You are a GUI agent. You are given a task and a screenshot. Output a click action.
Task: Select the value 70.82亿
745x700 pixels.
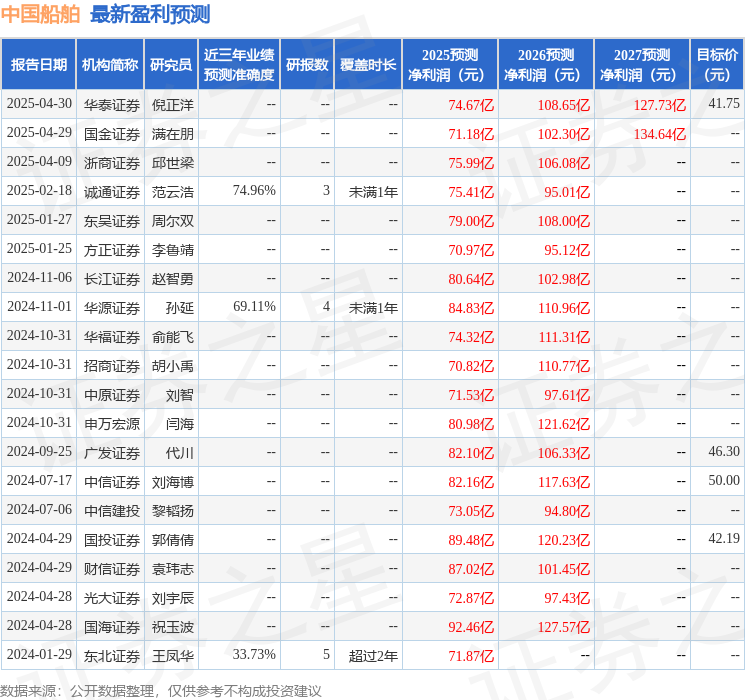point(471,366)
